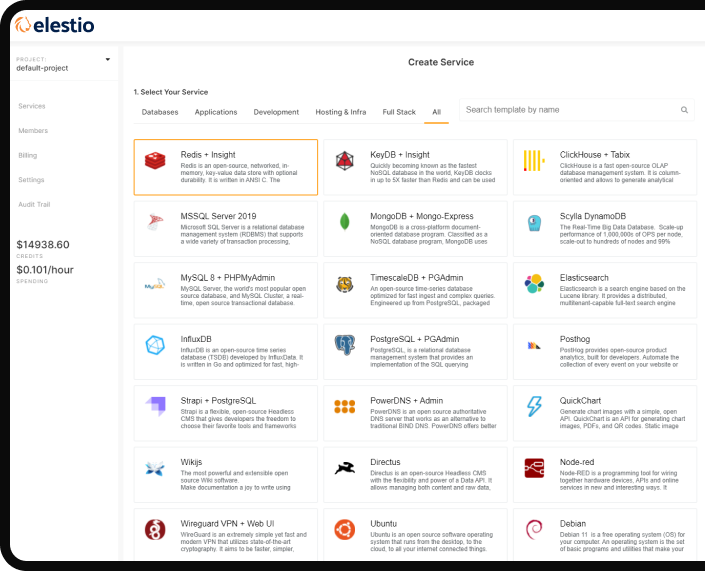Select the Elasticsearch service card

pos(604,284)
